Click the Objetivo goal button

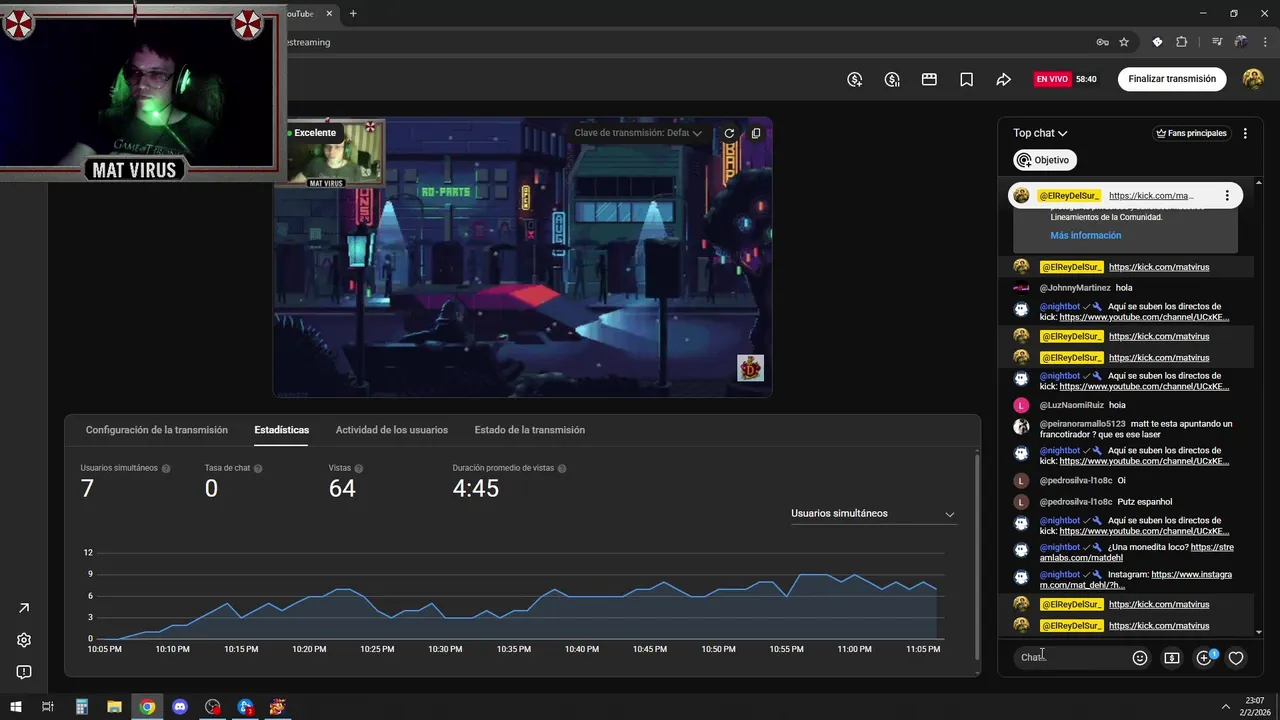click(1043, 160)
